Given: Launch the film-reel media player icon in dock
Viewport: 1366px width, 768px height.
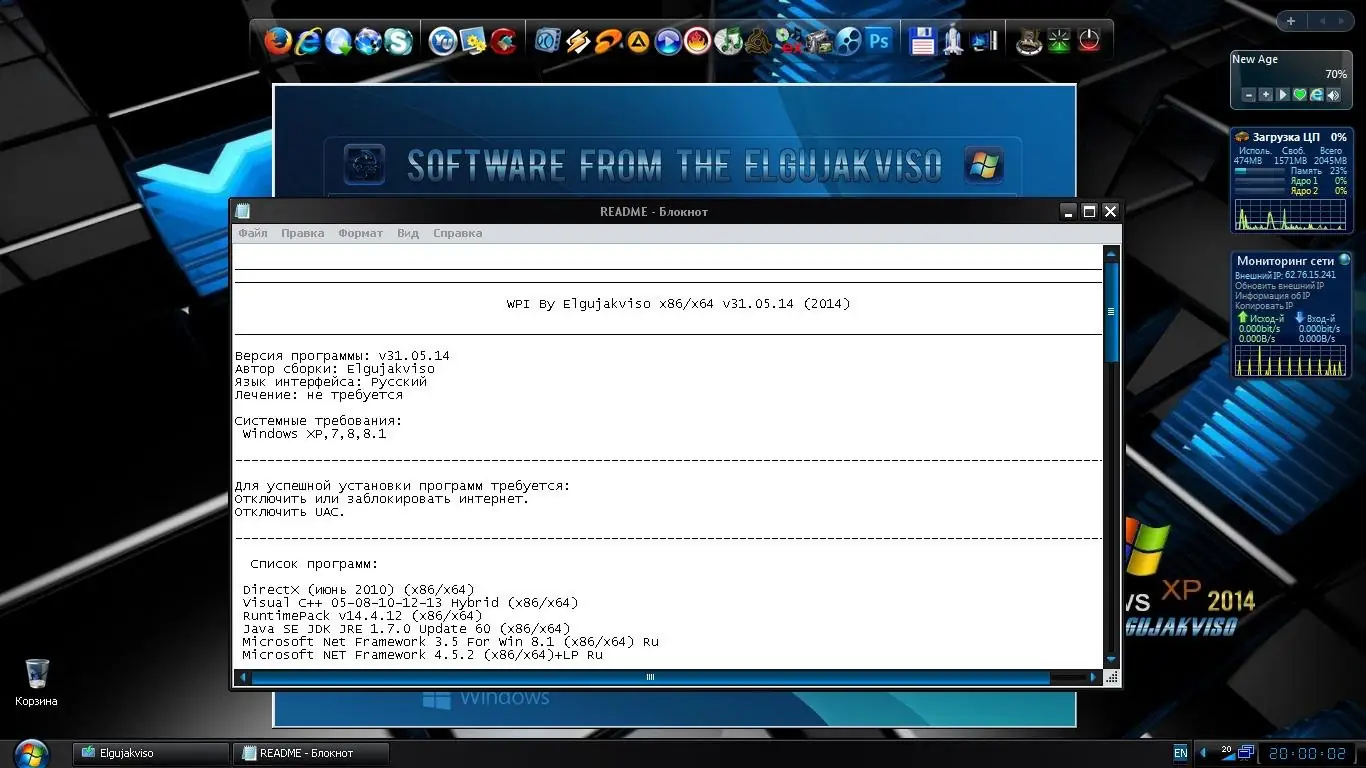Looking at the screenshot, I should click(x=849, y=41).
